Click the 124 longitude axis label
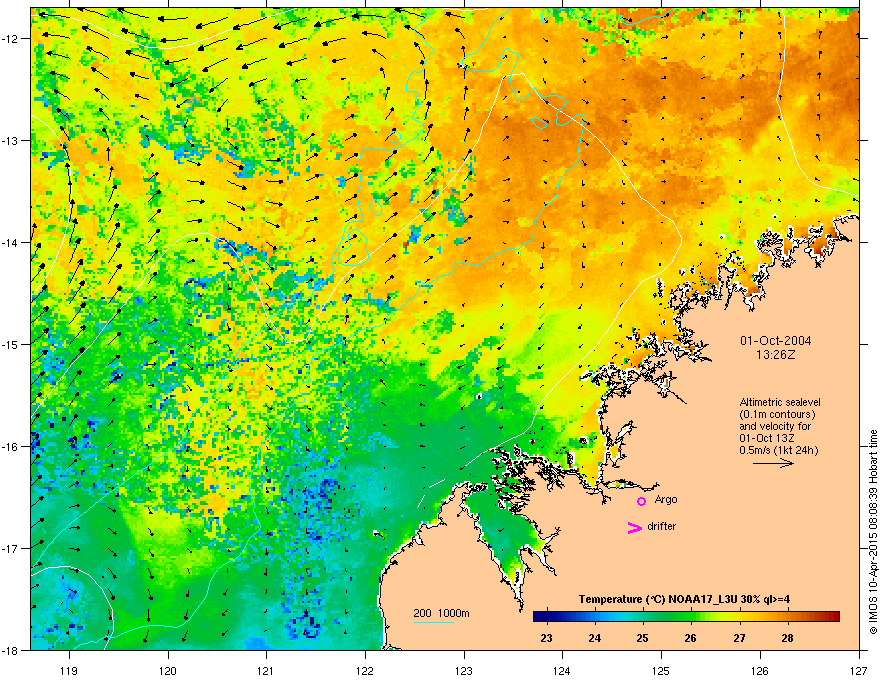 (x=562, y=670)
